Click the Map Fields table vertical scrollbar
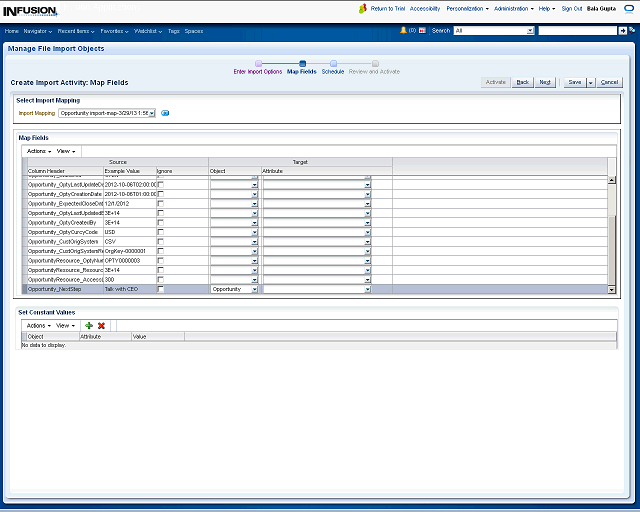The height and width of the screenshot is (512, 640). point(612,240)
